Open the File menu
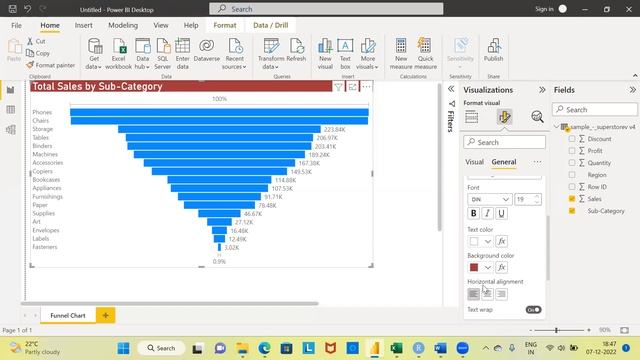Viewport: 640px width, 360px height. tap(16, 25)
